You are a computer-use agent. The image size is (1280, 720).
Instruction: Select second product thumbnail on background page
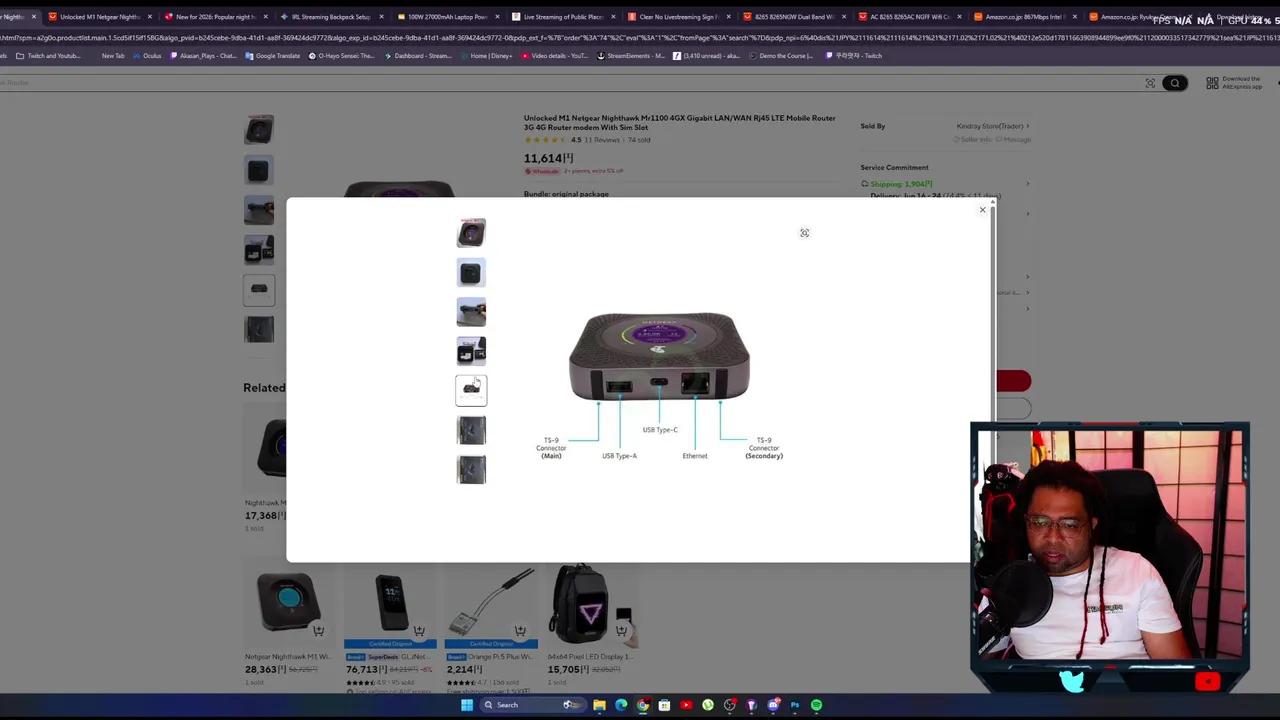pyautogui.click(x=259, y=170)
